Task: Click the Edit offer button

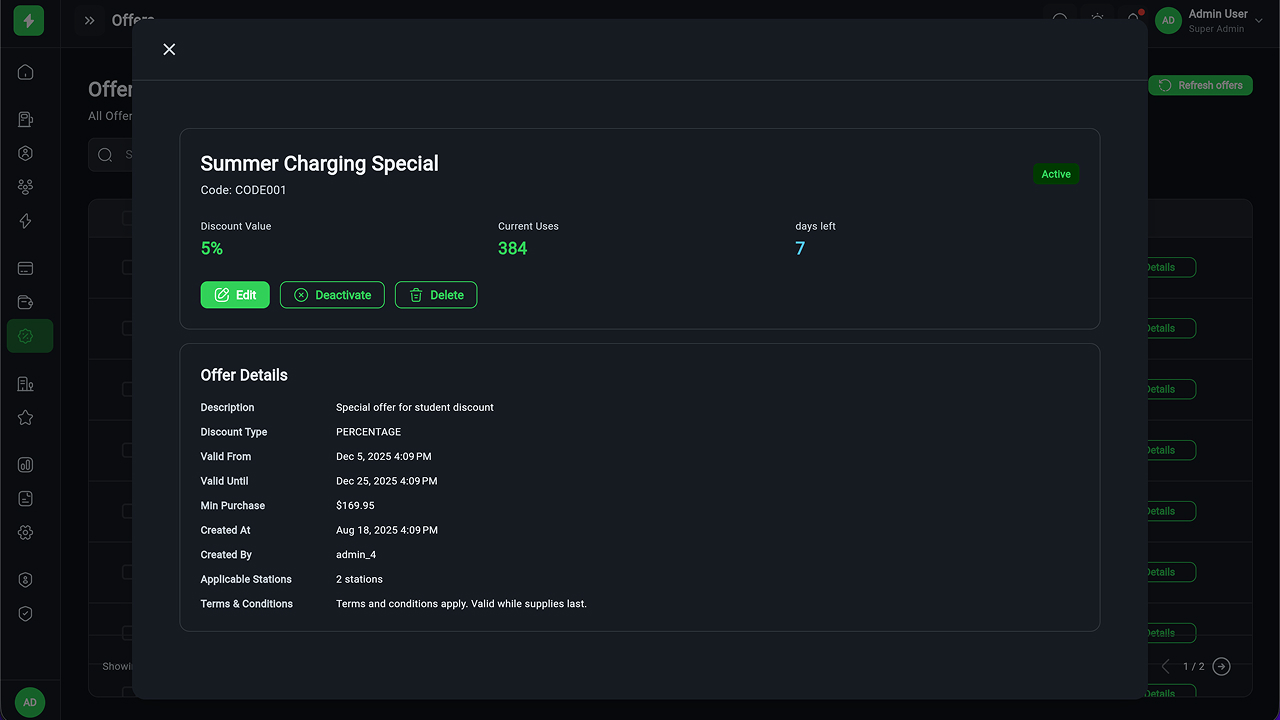Action: click(235, 295)
